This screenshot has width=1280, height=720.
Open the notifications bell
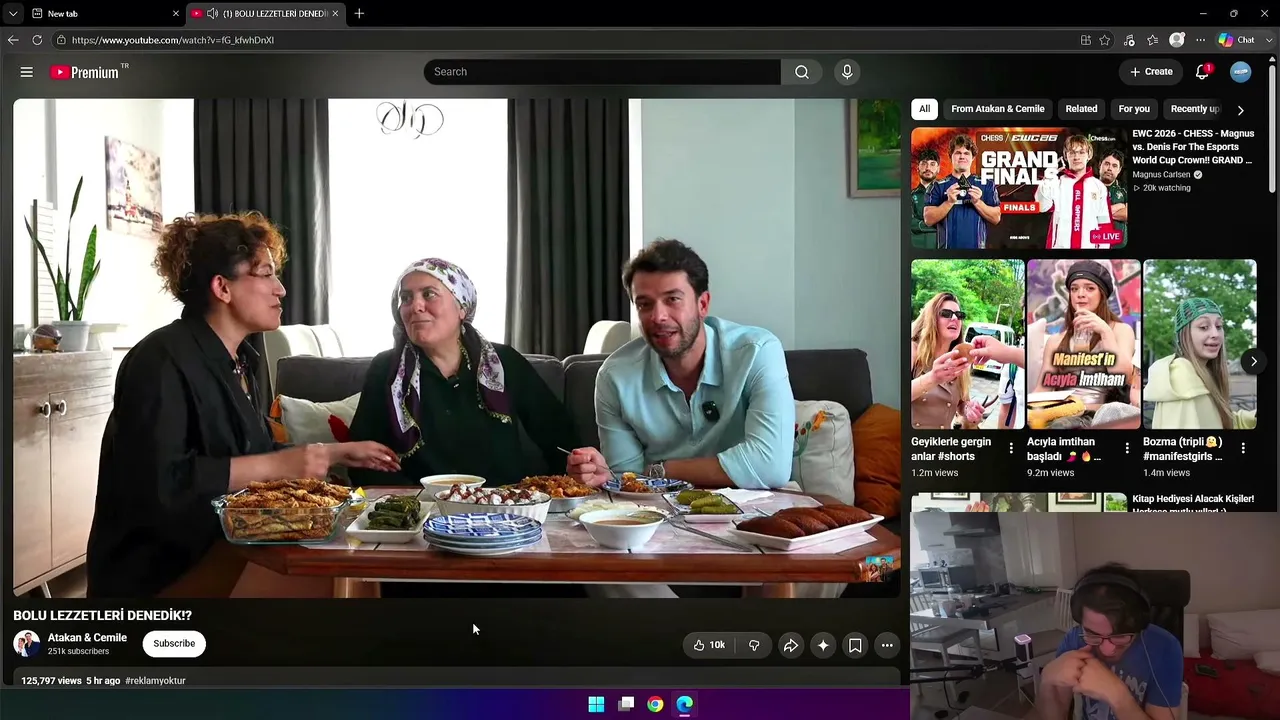click(x=1203, y=72)
